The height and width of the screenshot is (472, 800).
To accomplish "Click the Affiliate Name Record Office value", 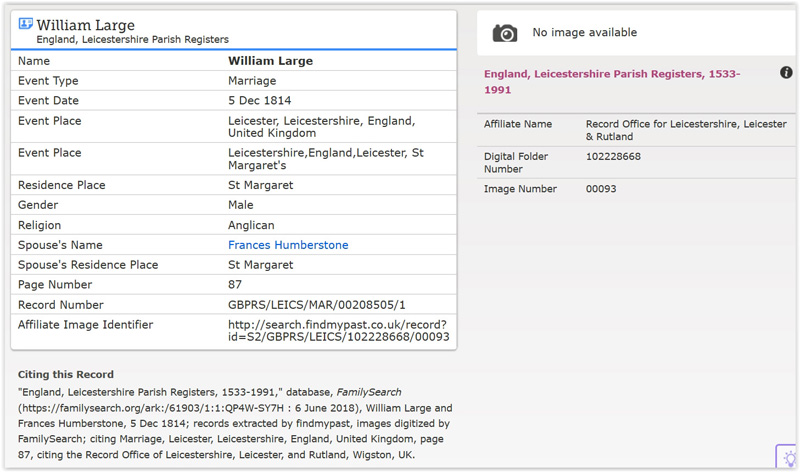I will [x=684, y=130].
